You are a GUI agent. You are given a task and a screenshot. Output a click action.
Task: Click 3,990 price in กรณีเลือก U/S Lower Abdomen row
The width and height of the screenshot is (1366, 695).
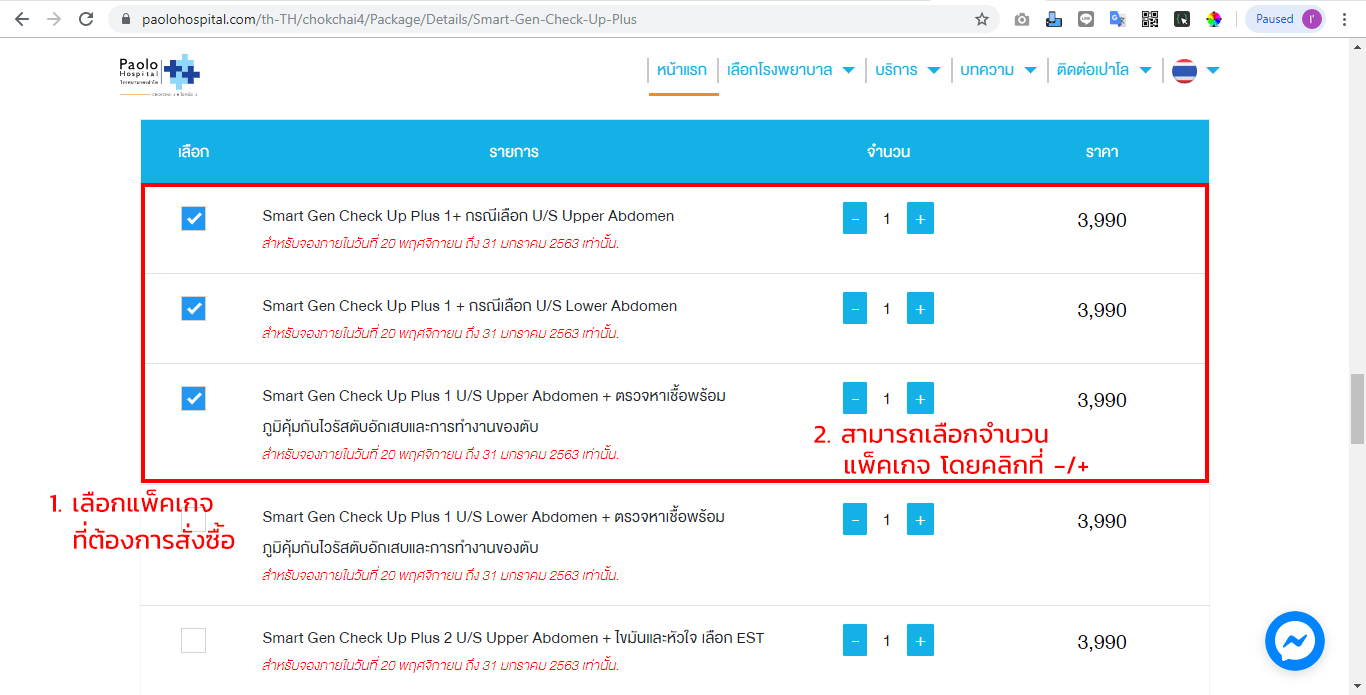(1102, 310)
